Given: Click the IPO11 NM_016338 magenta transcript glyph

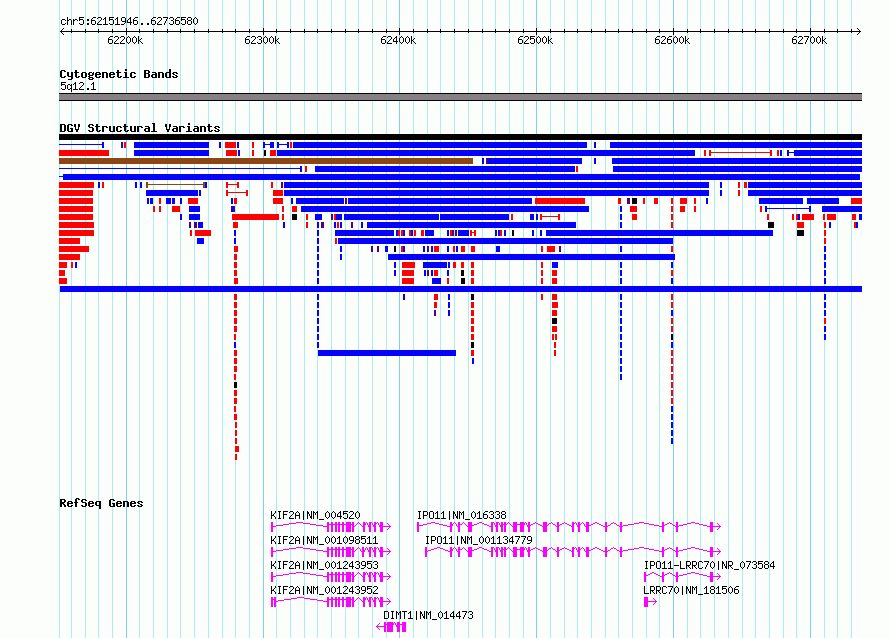Looking at the screenshot, I should 569,527.
